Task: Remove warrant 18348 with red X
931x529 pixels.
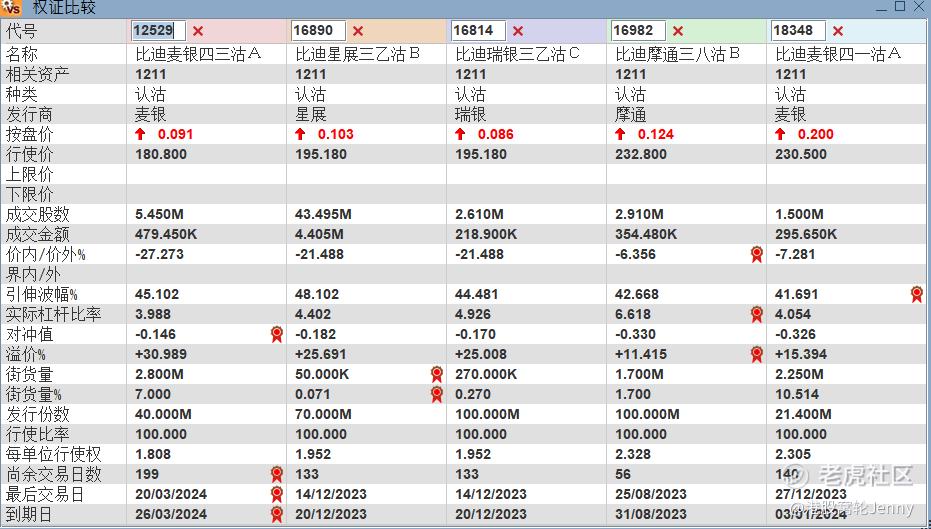Action: click(x=838, y=31)
